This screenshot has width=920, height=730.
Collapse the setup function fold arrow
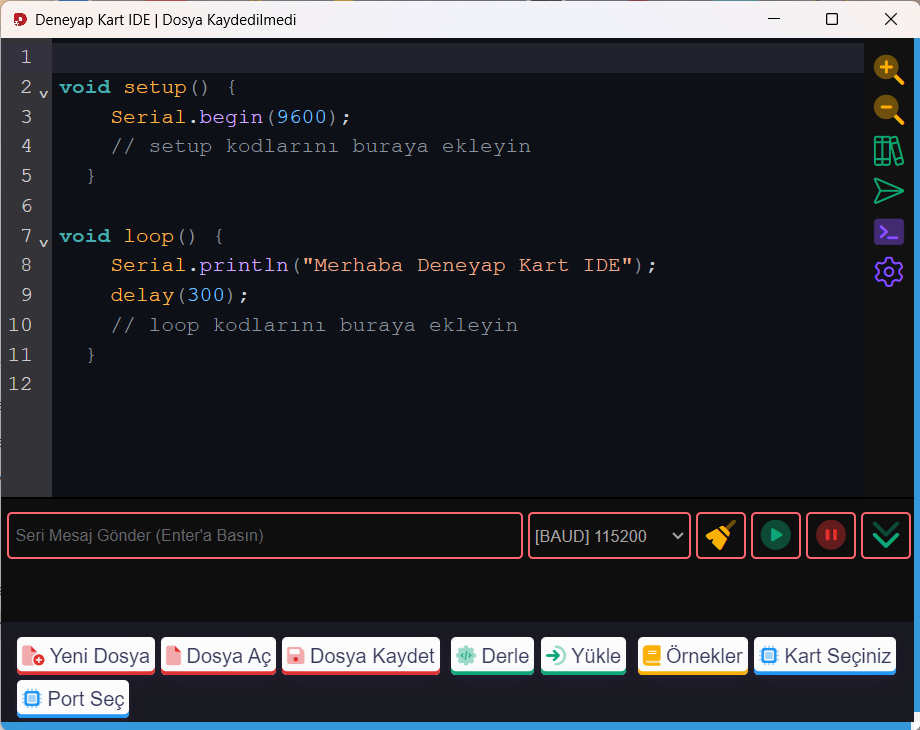(x=43, y=93)
